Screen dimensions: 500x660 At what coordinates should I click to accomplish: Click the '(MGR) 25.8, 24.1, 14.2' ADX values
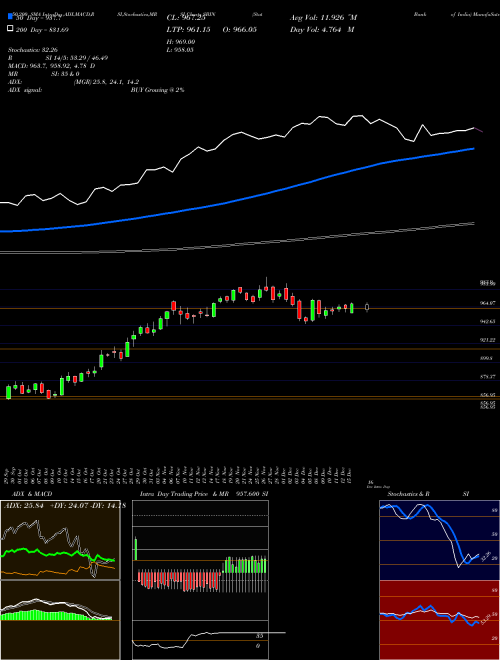click(x=106, y=82)
